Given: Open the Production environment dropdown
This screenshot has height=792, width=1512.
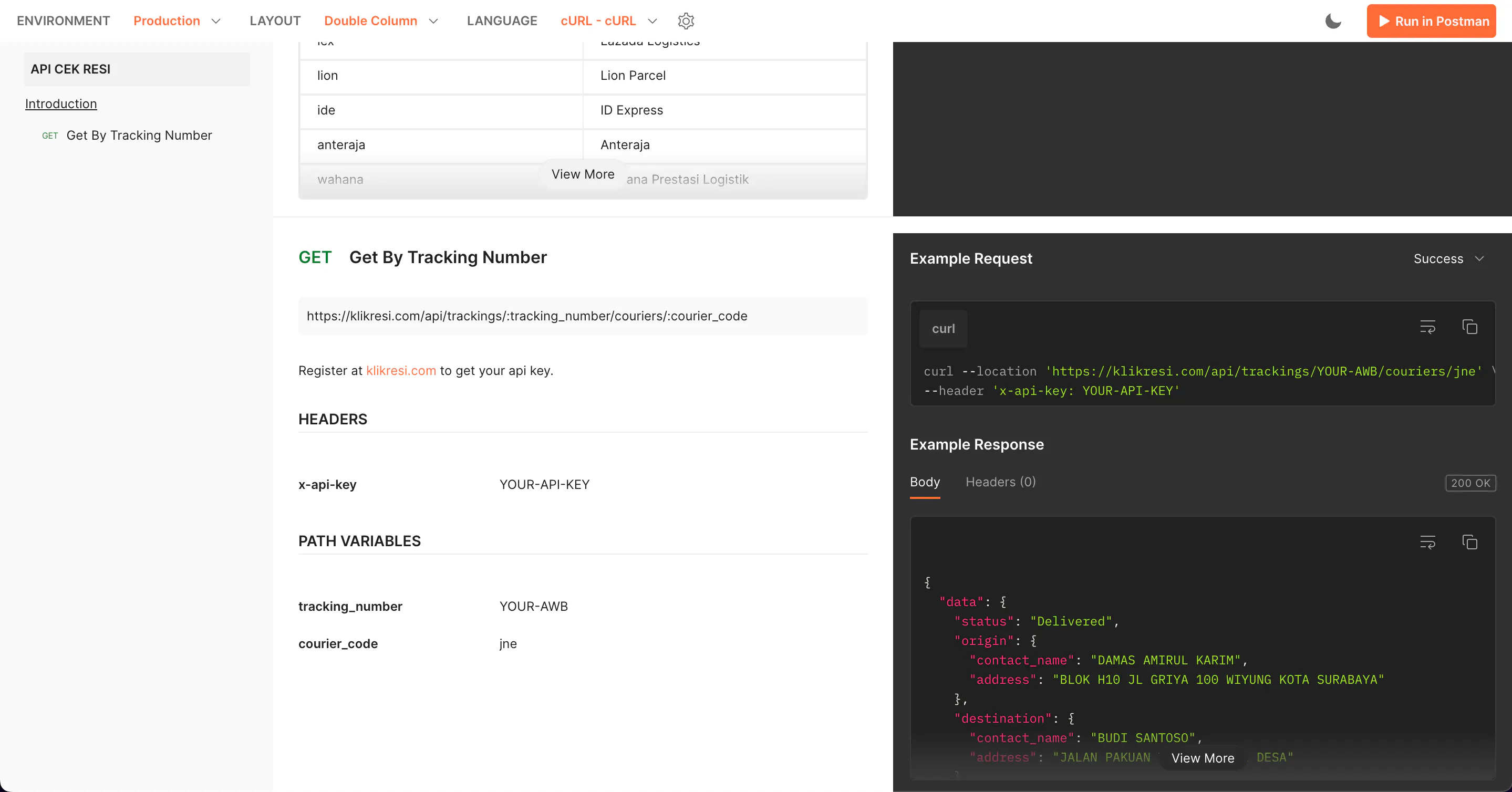Looking at the screenshot, I should click(x=177, y=21).
